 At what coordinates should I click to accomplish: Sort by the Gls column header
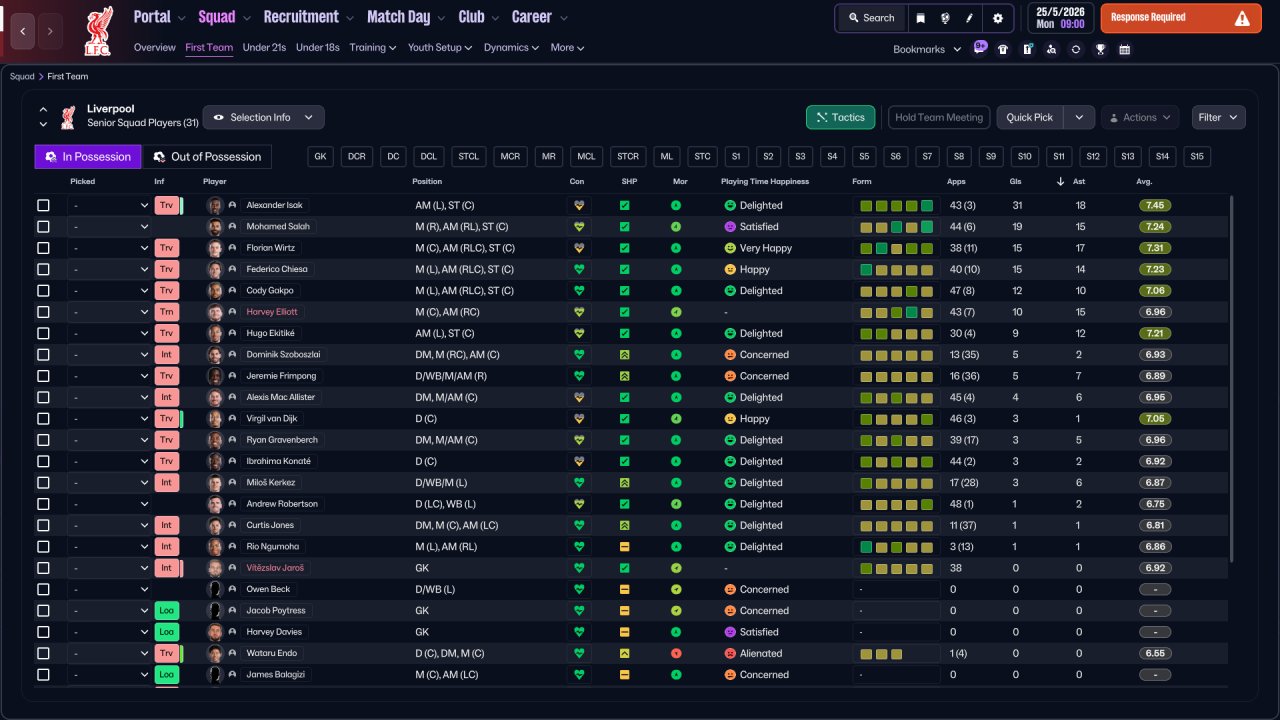1016,182
